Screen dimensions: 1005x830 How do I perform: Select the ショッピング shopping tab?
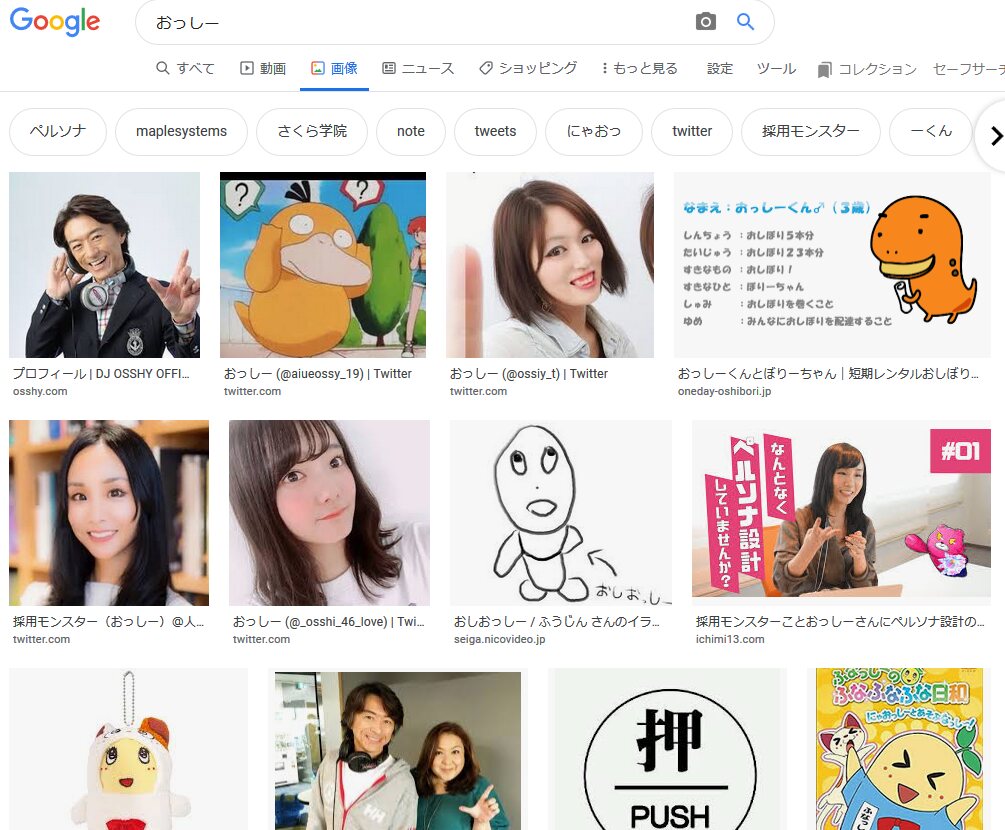point(528,68)
